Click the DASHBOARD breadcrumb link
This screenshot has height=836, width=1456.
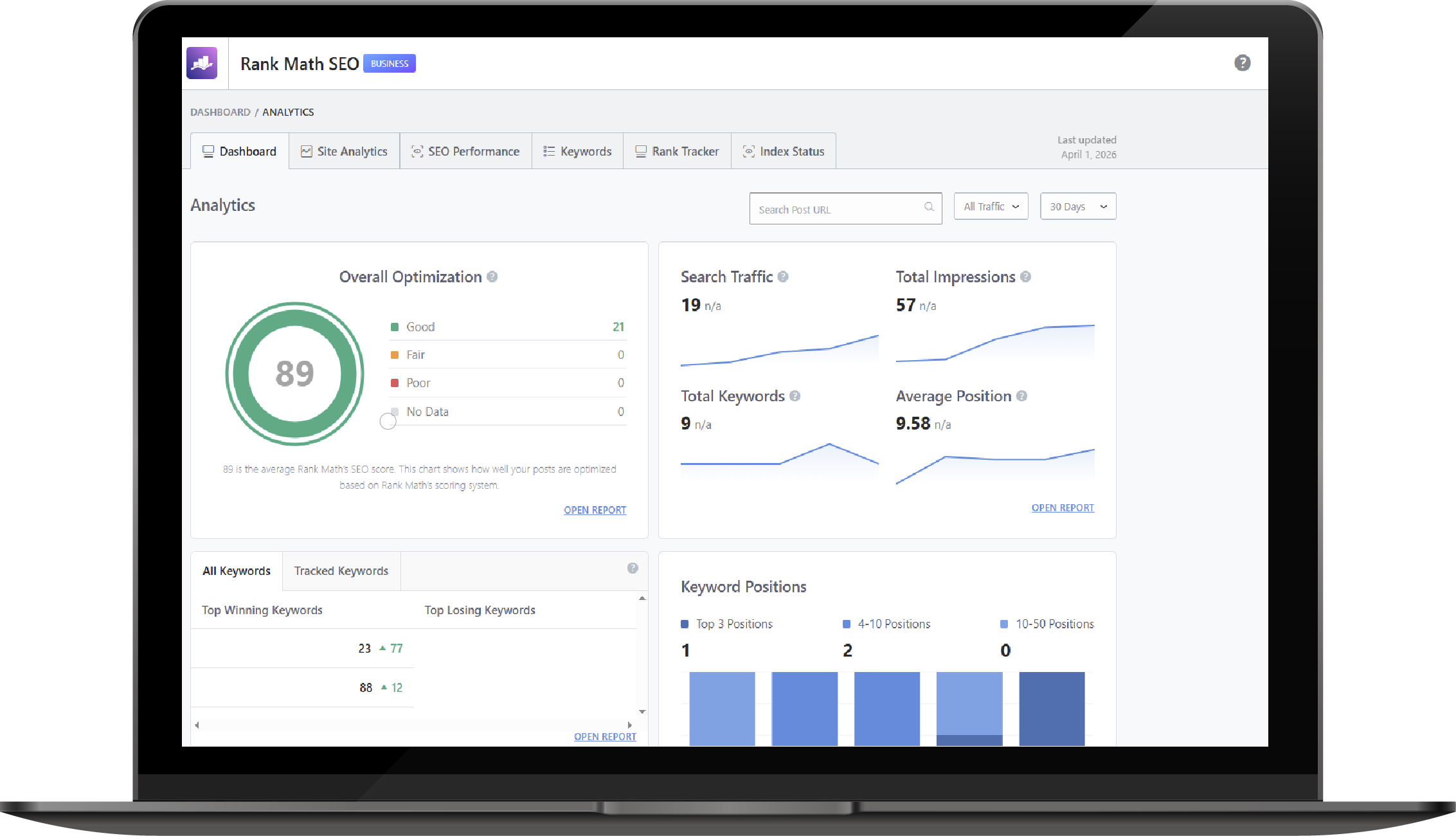220,113
